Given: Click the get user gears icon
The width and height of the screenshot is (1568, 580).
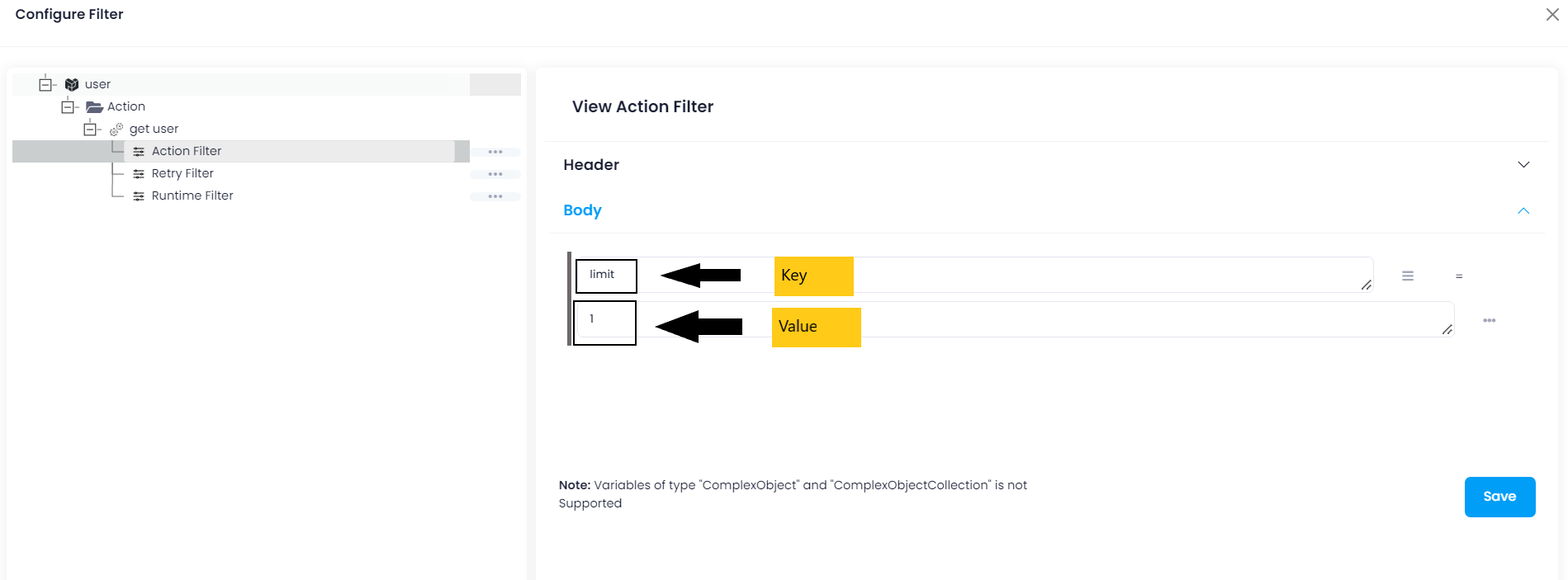Looking at the screenshot, I should 116,129.
